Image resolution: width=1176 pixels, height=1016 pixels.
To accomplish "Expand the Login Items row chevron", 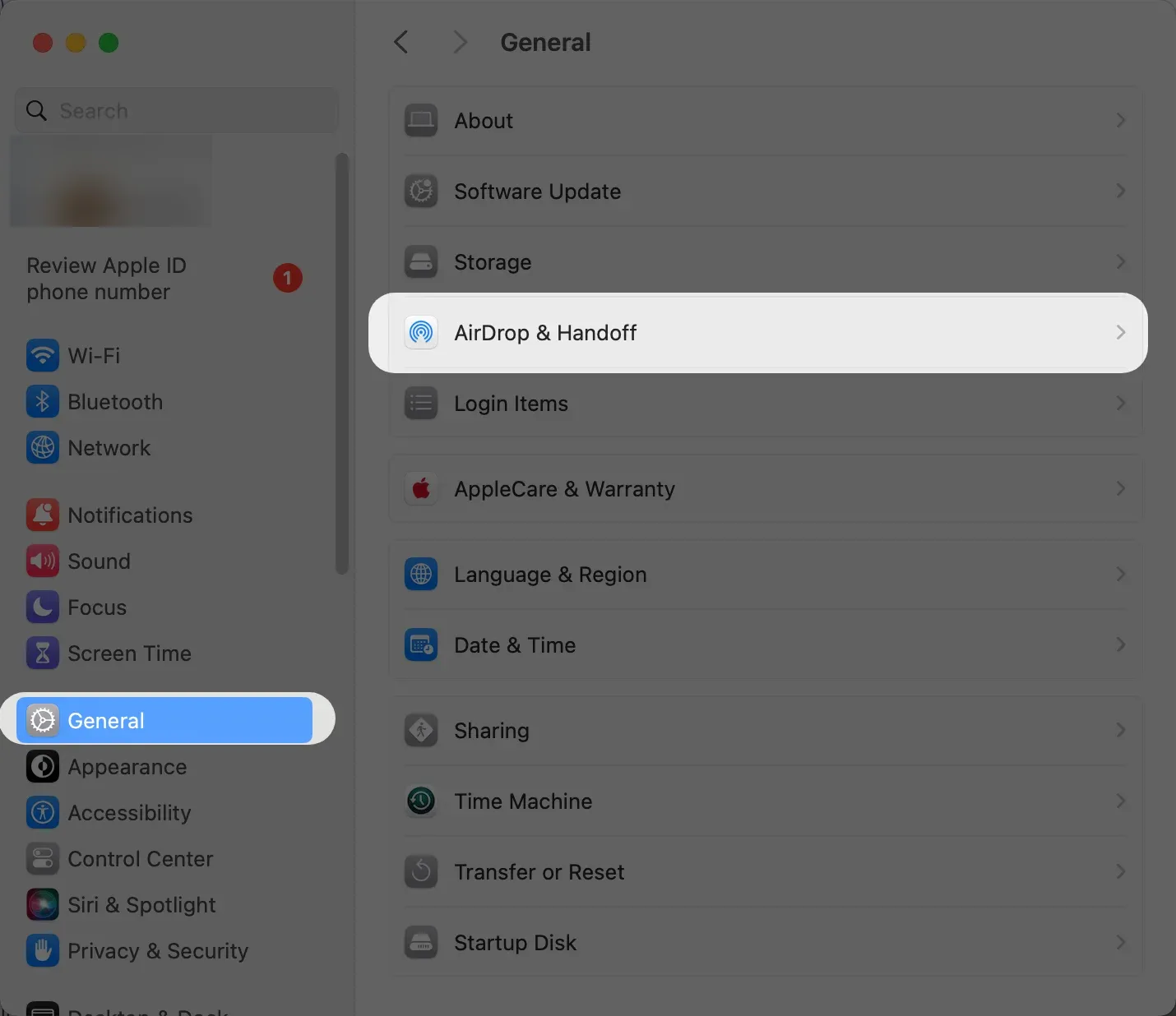I will [1121, 404].
